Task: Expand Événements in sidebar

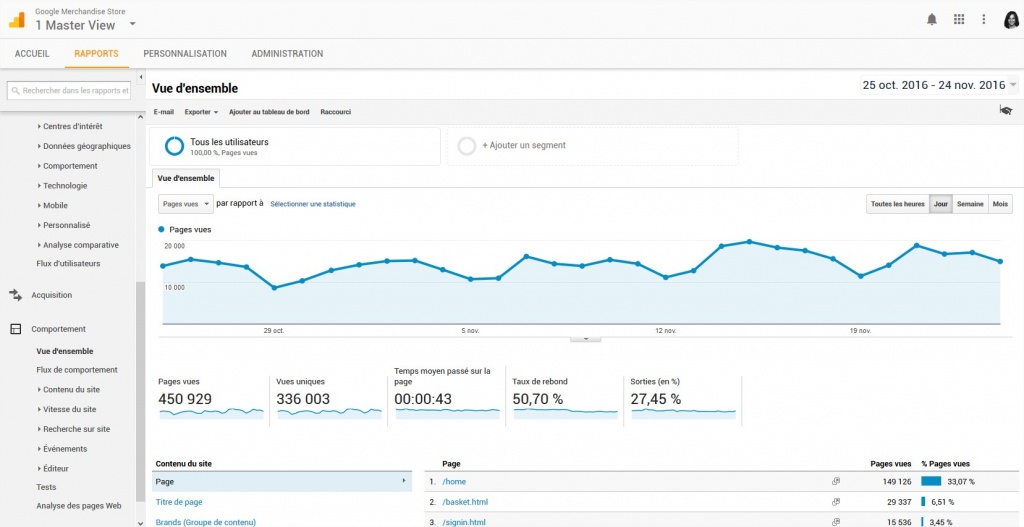Action: point(63,449)
